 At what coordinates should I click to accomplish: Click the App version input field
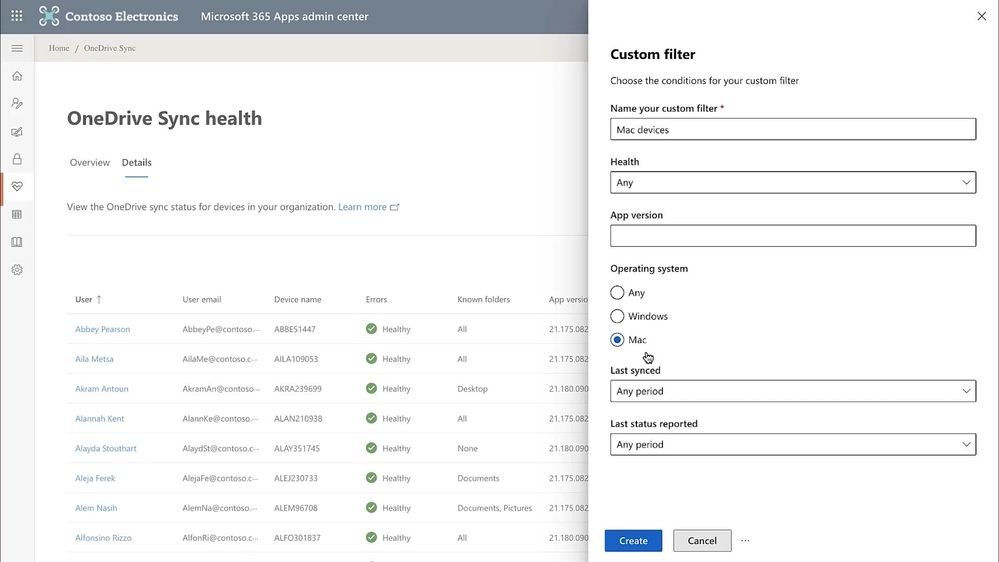pos(793,236)
